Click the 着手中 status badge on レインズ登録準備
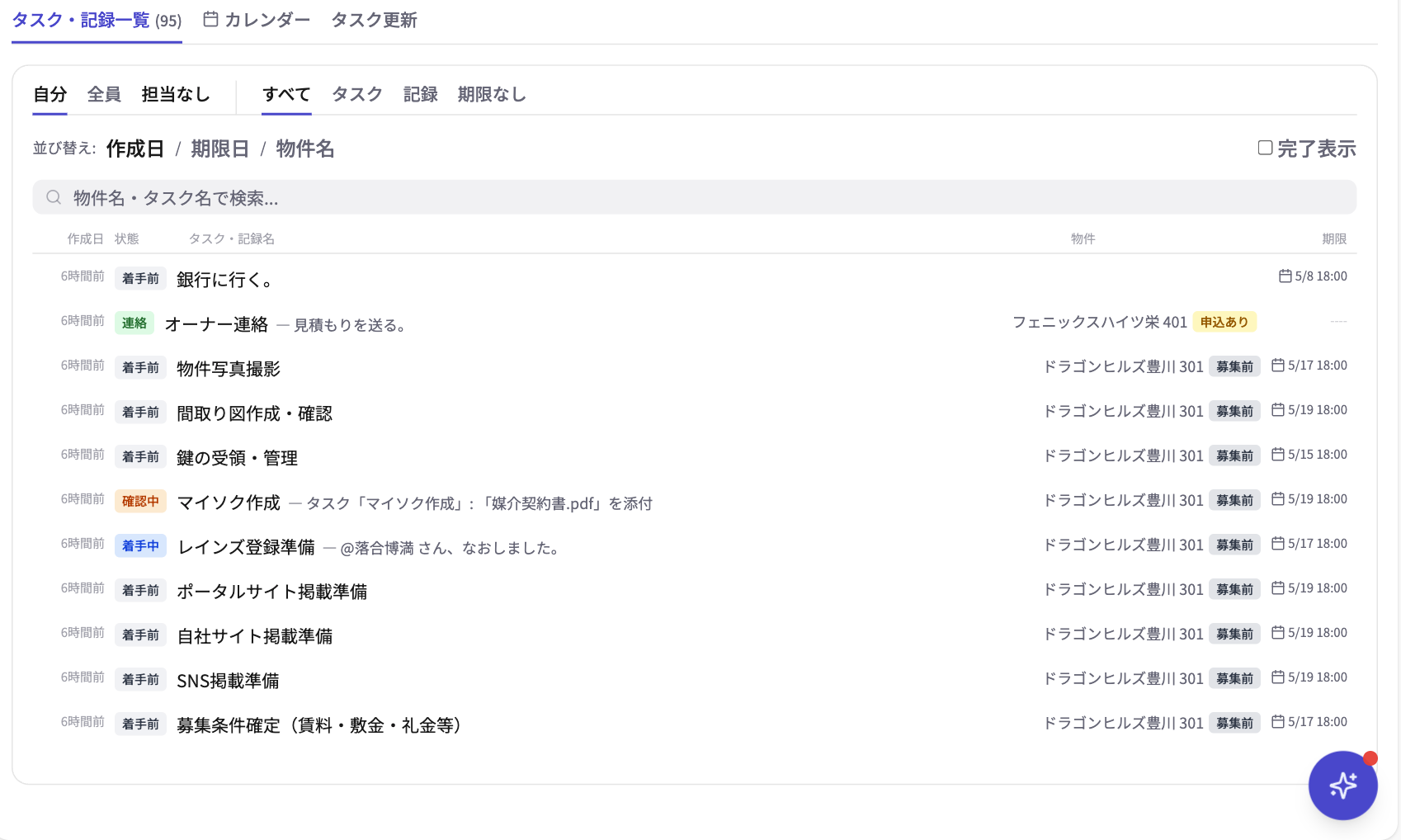Screen dimensions: 1401x840 click(140, 546)
